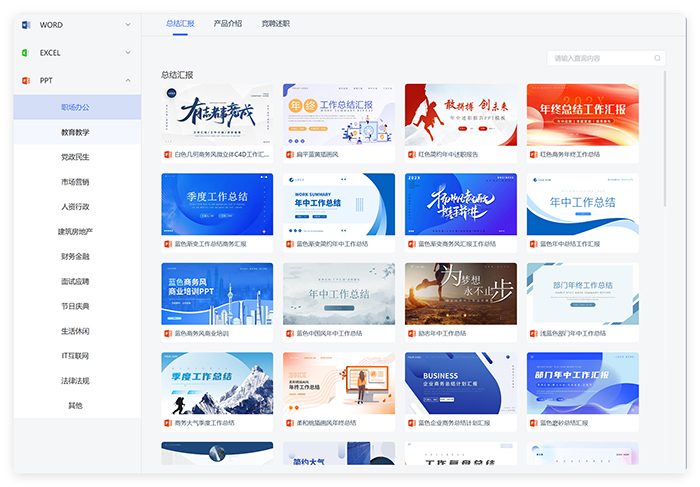Click the search magnifier icon in search box

point(655,58)
